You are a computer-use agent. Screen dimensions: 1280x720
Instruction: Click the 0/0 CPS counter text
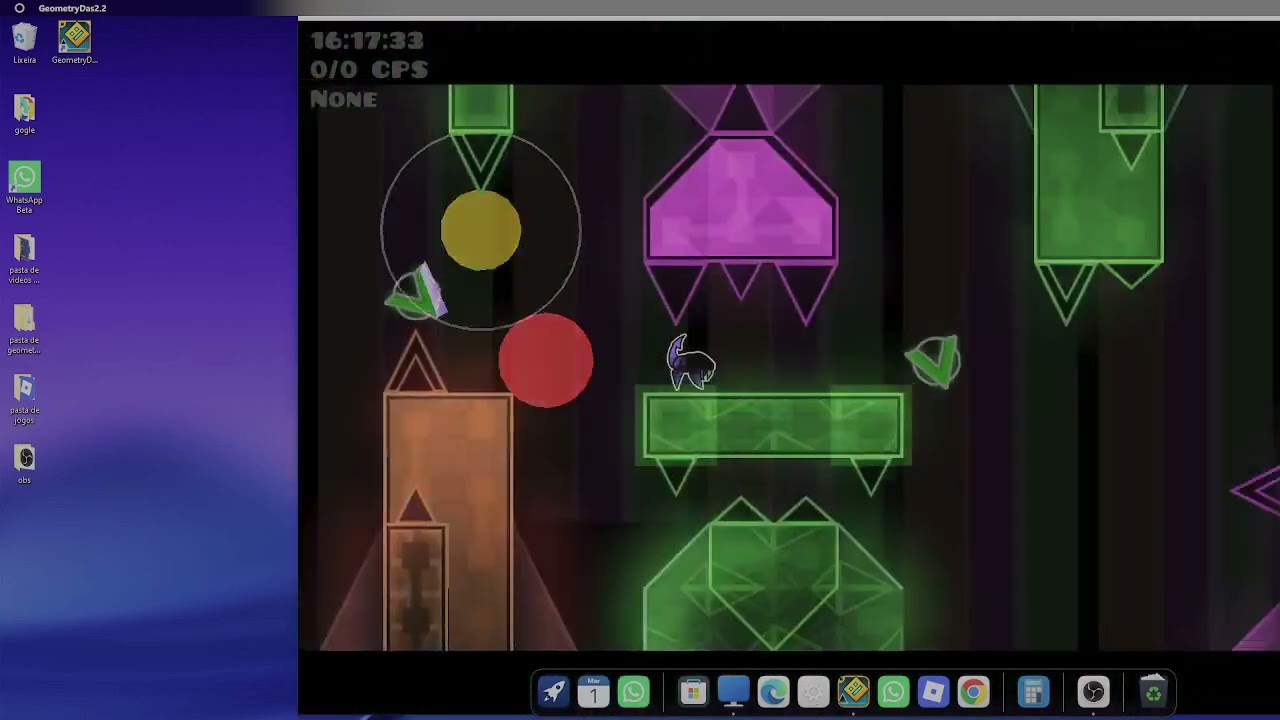point(369,69)
